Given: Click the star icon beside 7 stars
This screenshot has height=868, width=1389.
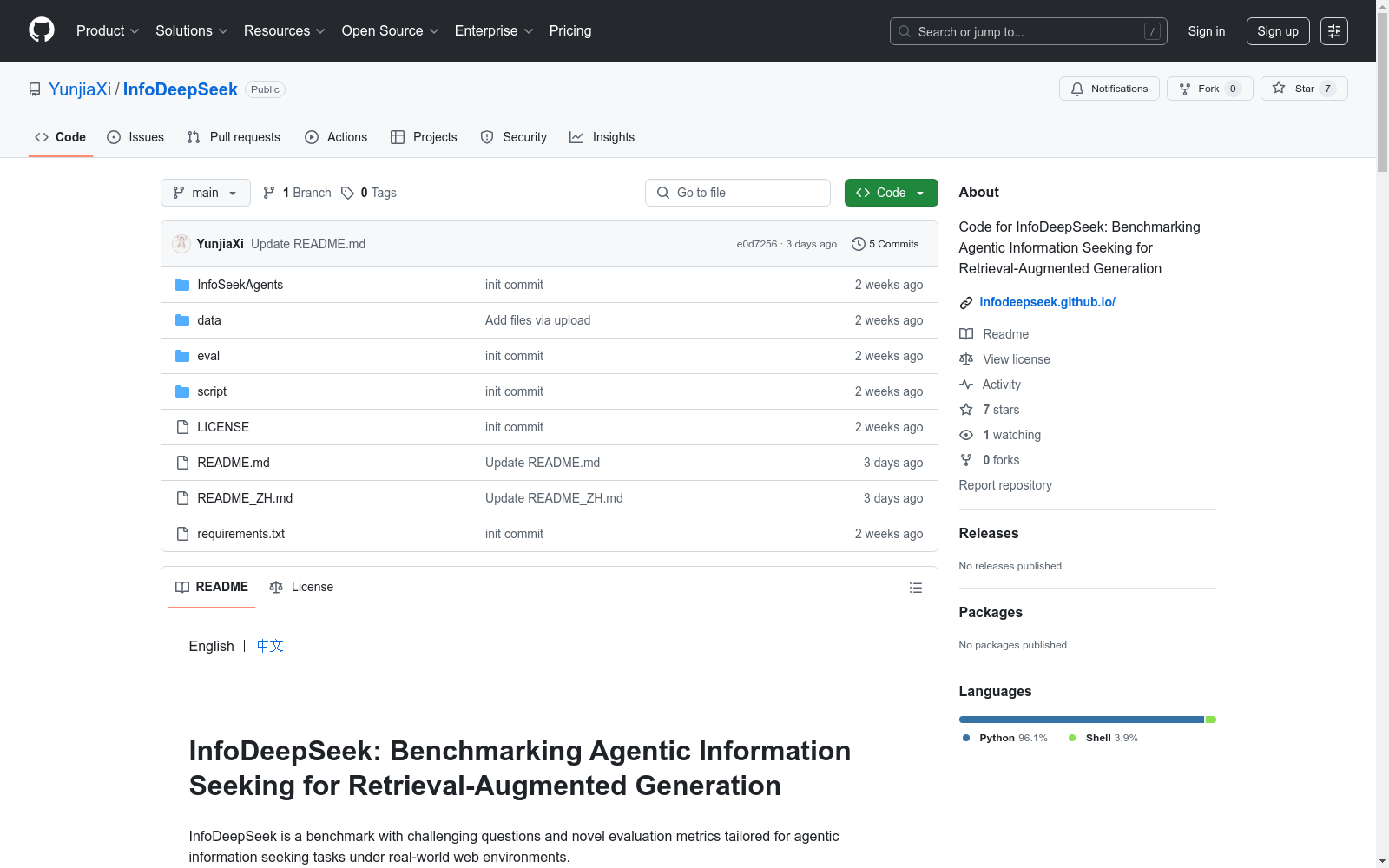Looking at the screenshot, I should point(966,410).
